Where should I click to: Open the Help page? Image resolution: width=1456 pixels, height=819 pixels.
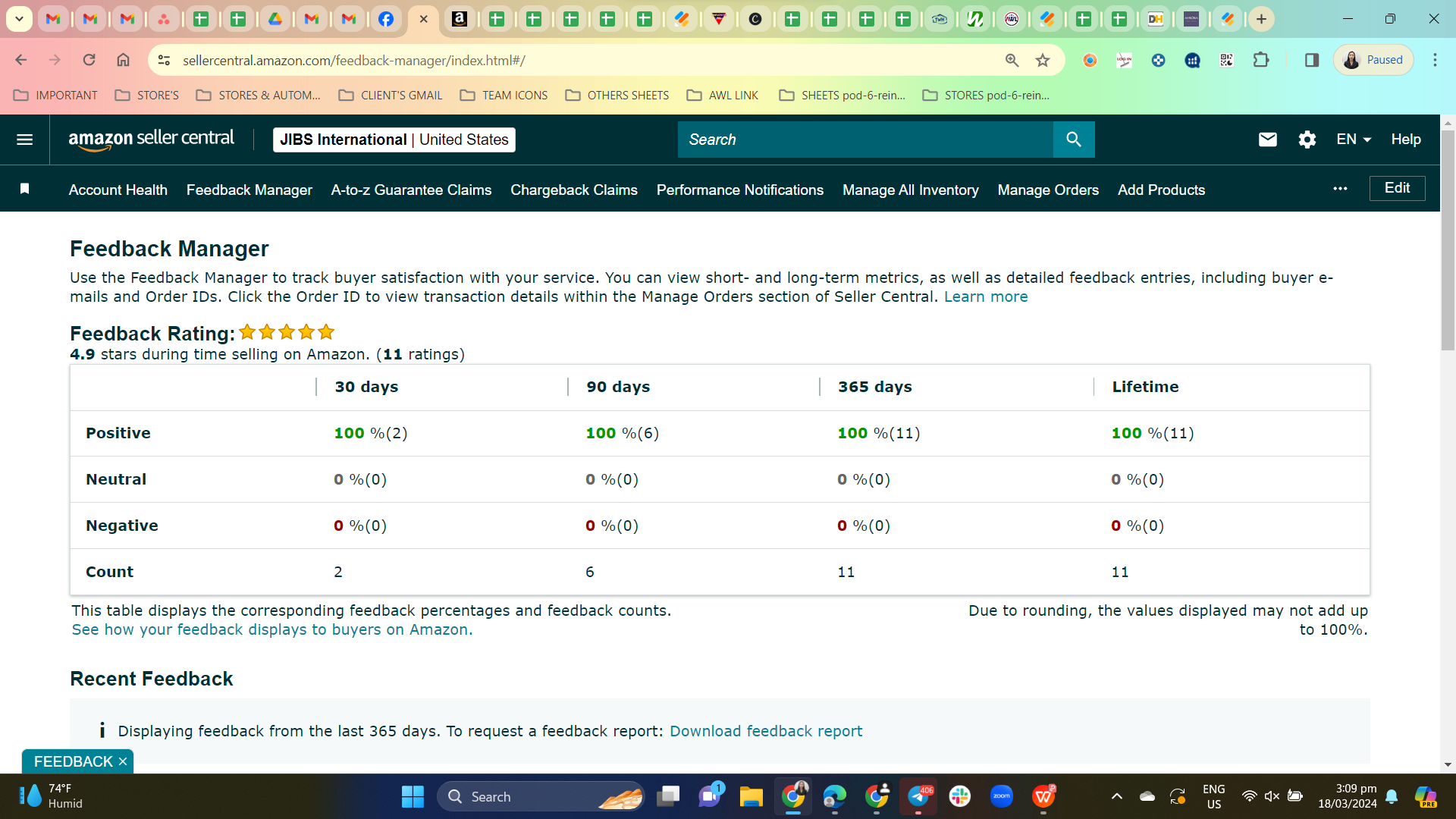pyautogui.click(x=1406, y=140)
